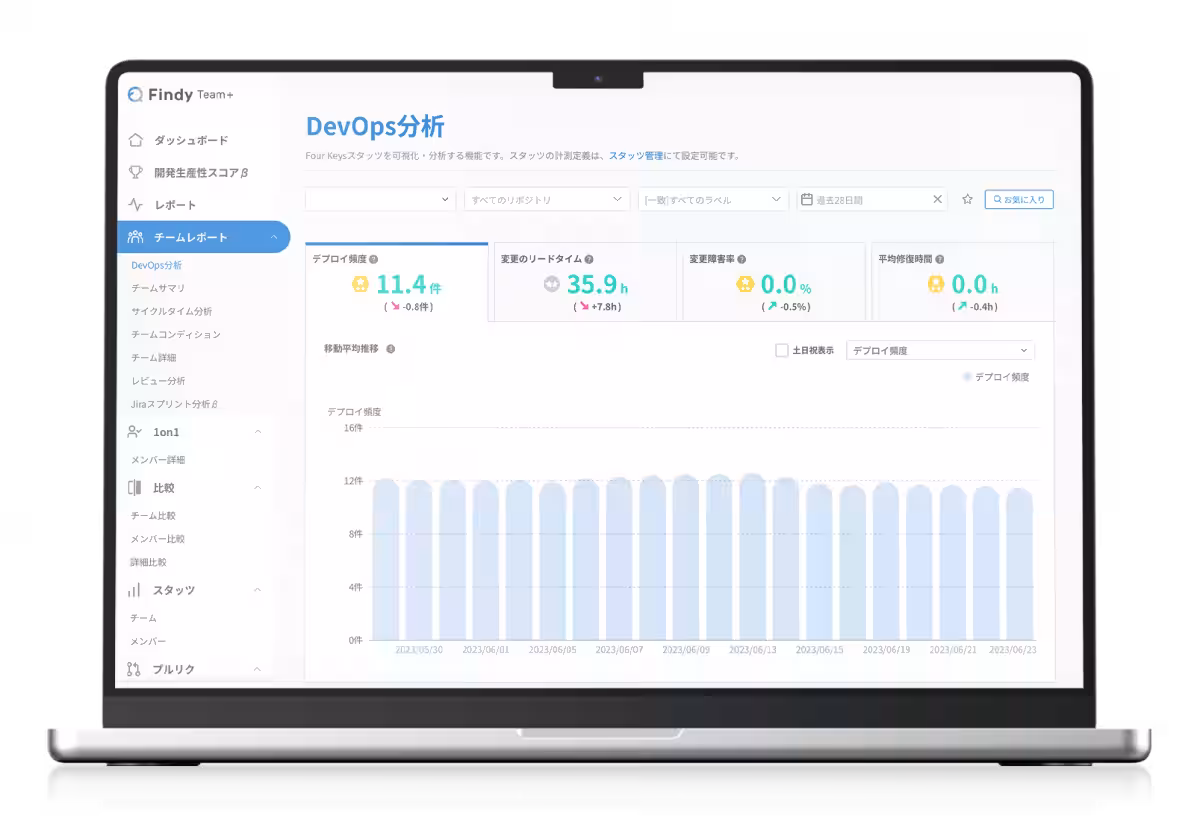This screenshot has width=1200, height=816.
Task: Click the お気に入り button
Action: coord(1018,200)
